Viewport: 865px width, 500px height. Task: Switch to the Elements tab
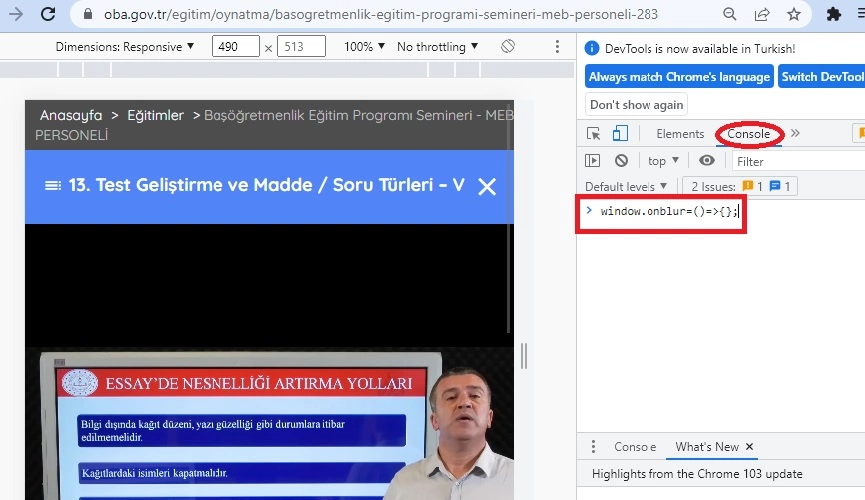(x=680, y=134)
